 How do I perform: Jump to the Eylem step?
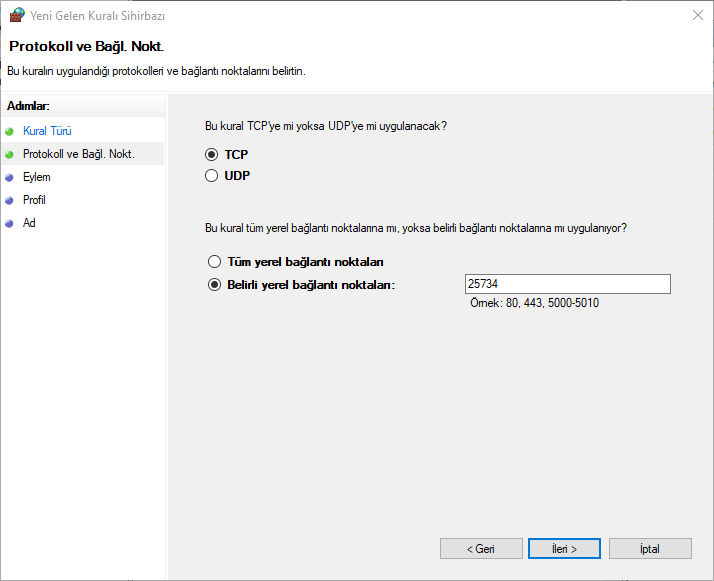click(36, 177)
